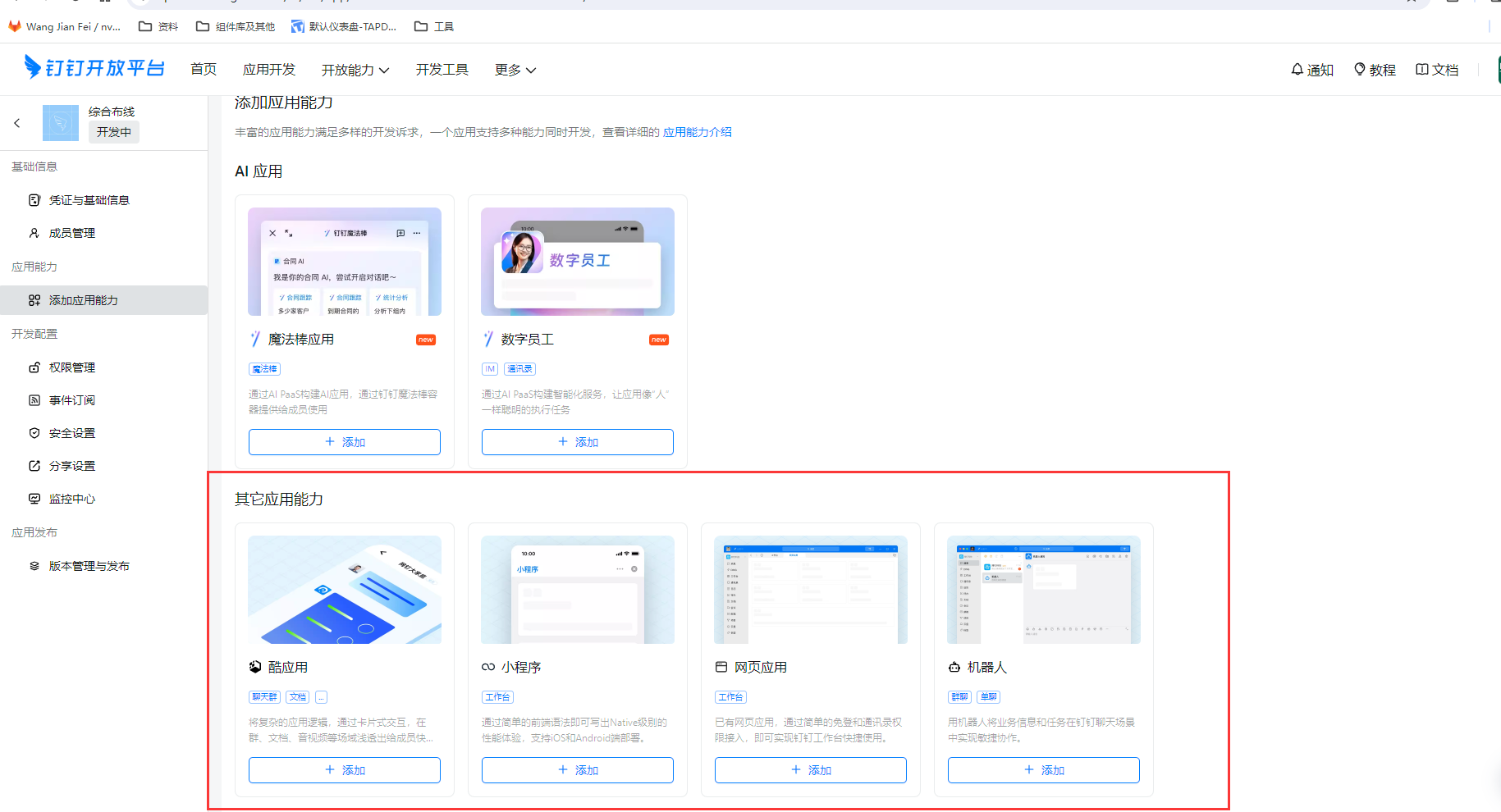Open the 首页 navigation tab
Image resolution: width=1501 pixels, height=812 pixels.
(204, 70)
